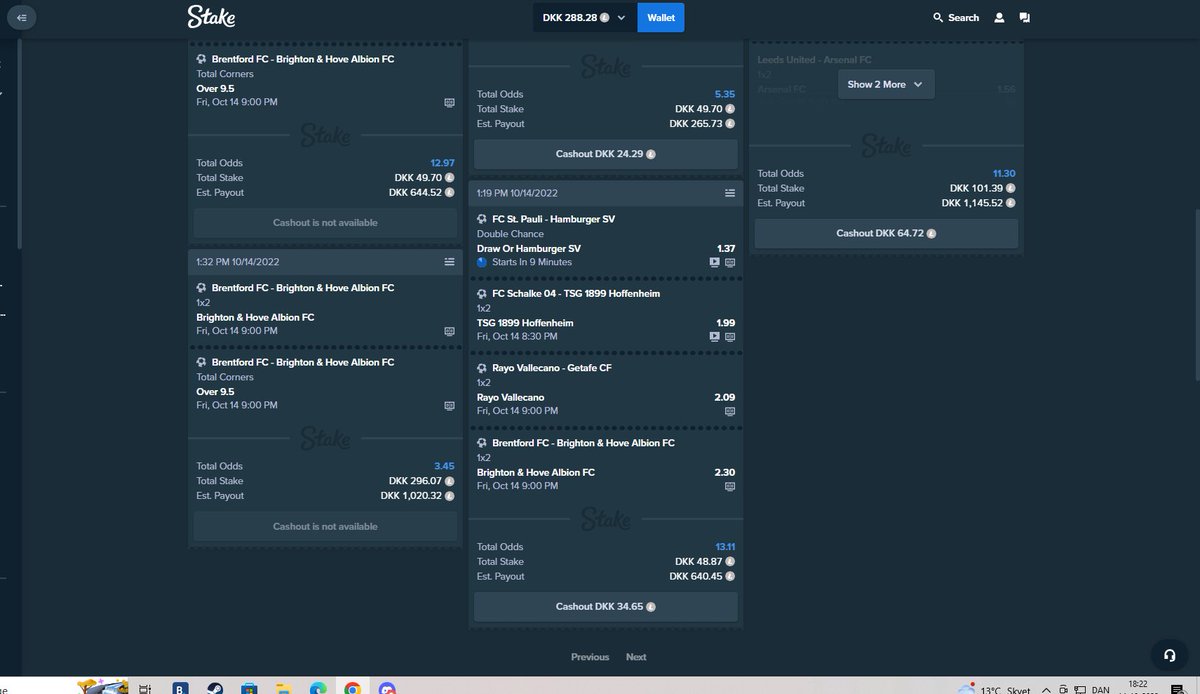Open the 1:32 PM bet slip menu icon
Image resolution: width=1200 pixels, height=694 pixels.
pyautogui.click(x=450, y=262)
